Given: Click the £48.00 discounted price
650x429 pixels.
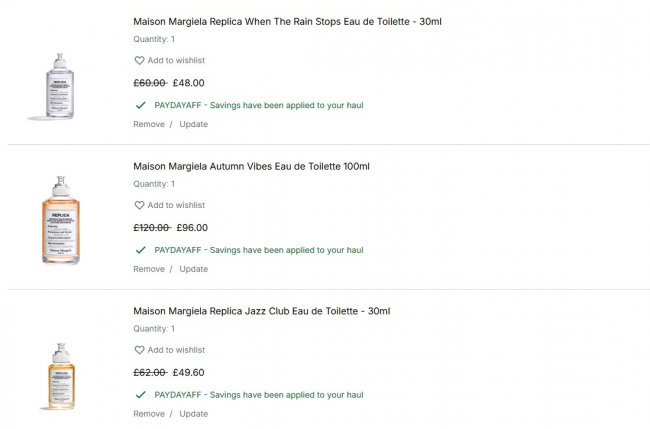Looking at the screenshot, I should pos(190,83).
